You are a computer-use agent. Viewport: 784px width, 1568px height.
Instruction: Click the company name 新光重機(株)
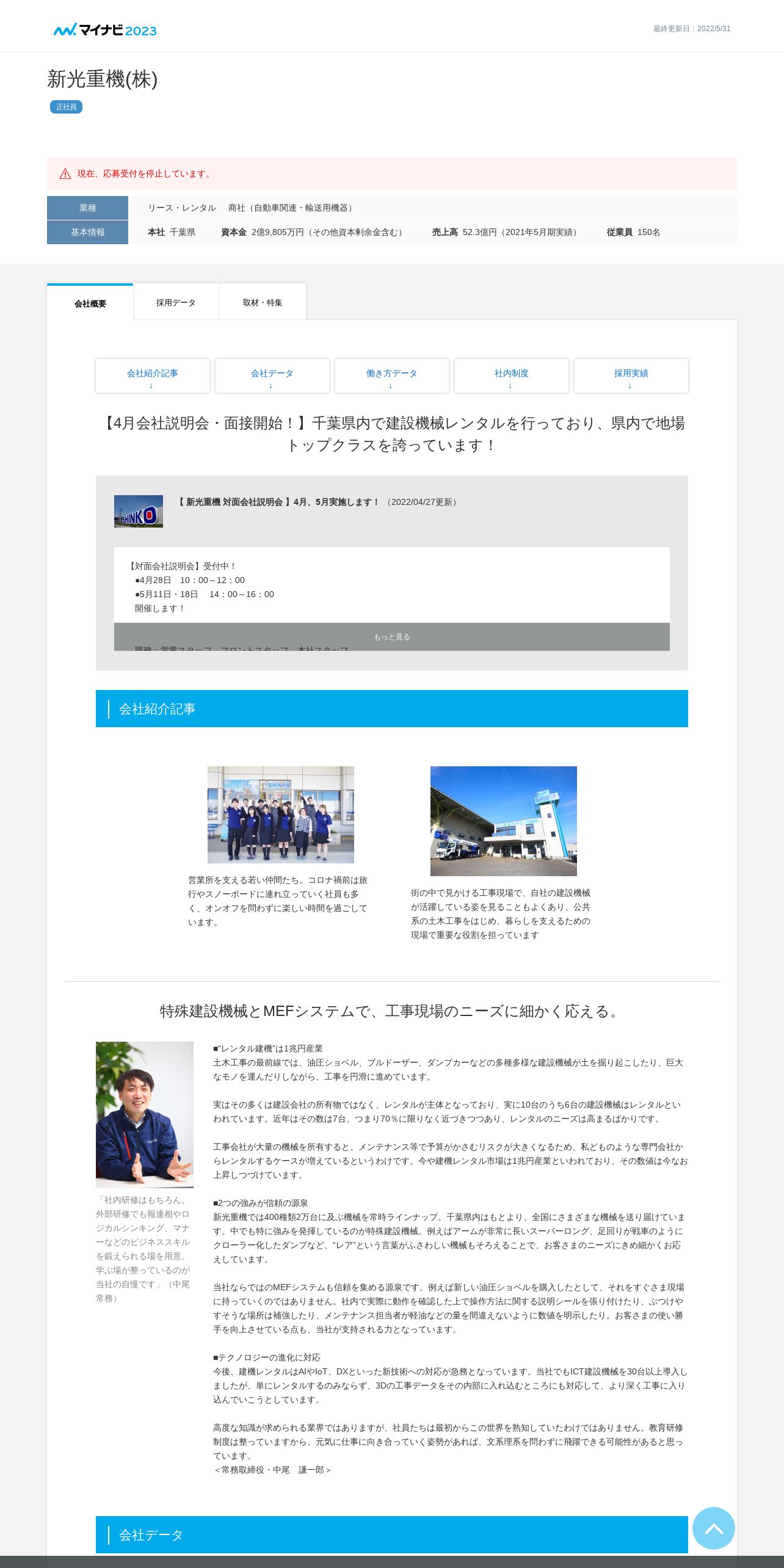[x=103, y=79]
